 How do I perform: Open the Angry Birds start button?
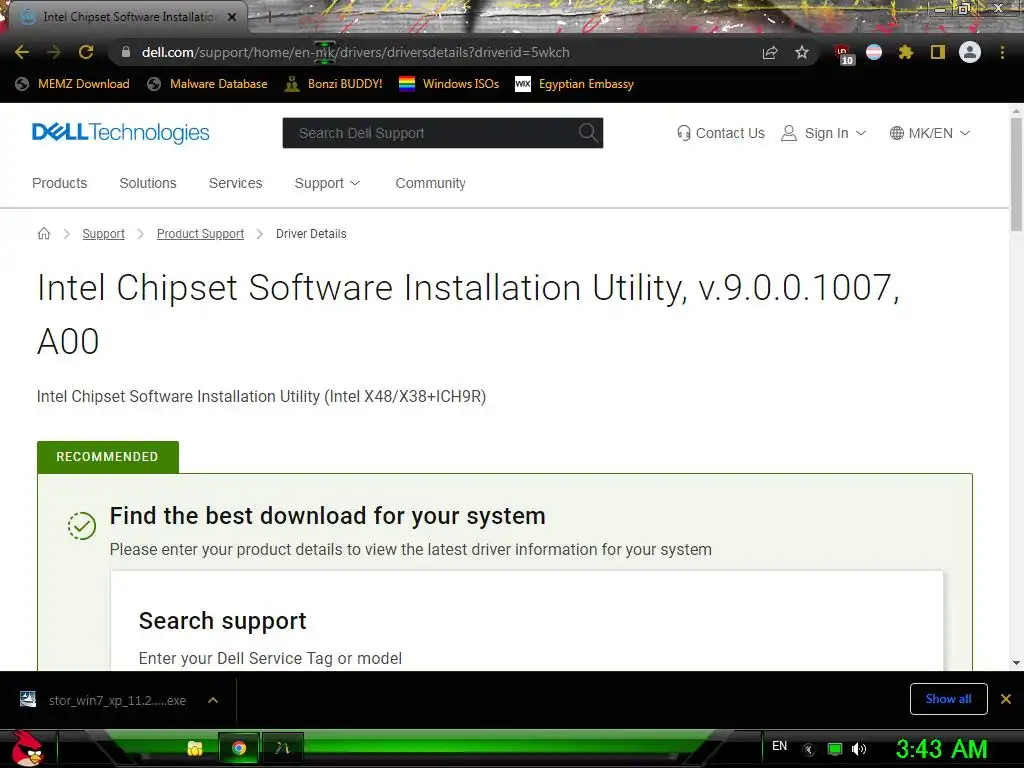coord(27,748)
